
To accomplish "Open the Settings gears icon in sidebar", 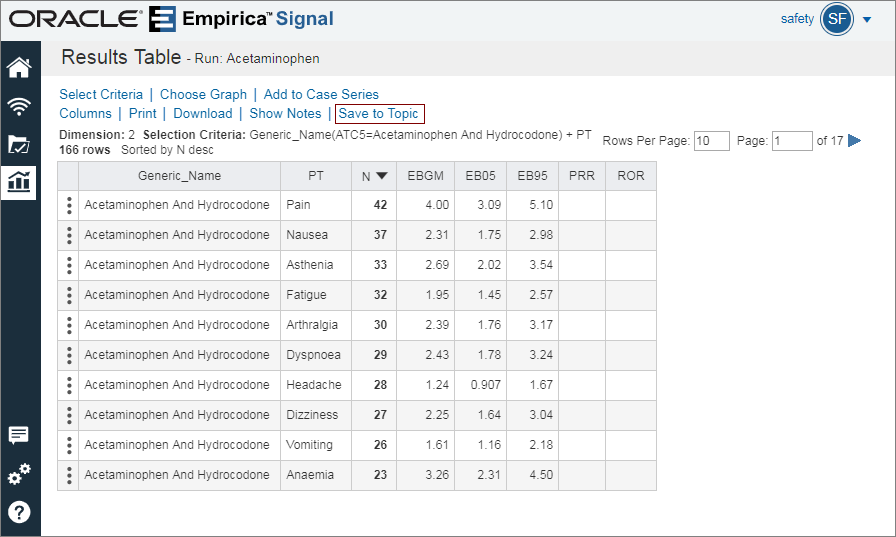I will (x=19, y=474).
